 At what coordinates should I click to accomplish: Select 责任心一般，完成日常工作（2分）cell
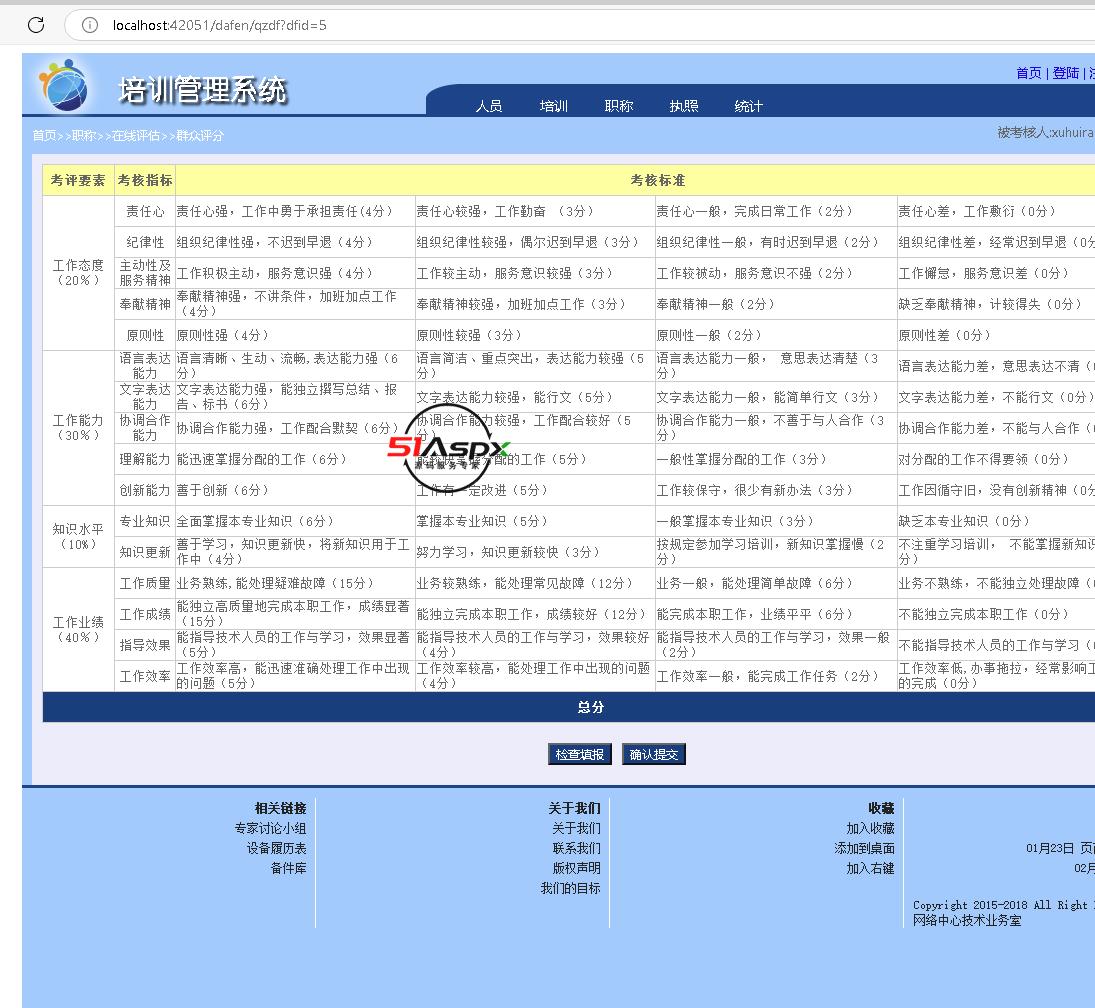[776, 211]
